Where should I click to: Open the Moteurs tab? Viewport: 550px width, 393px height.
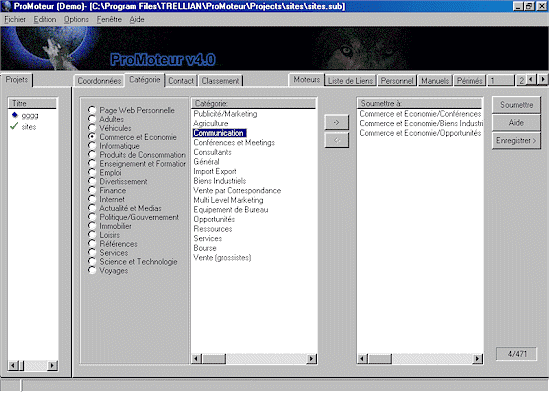(x=307, y=80)
